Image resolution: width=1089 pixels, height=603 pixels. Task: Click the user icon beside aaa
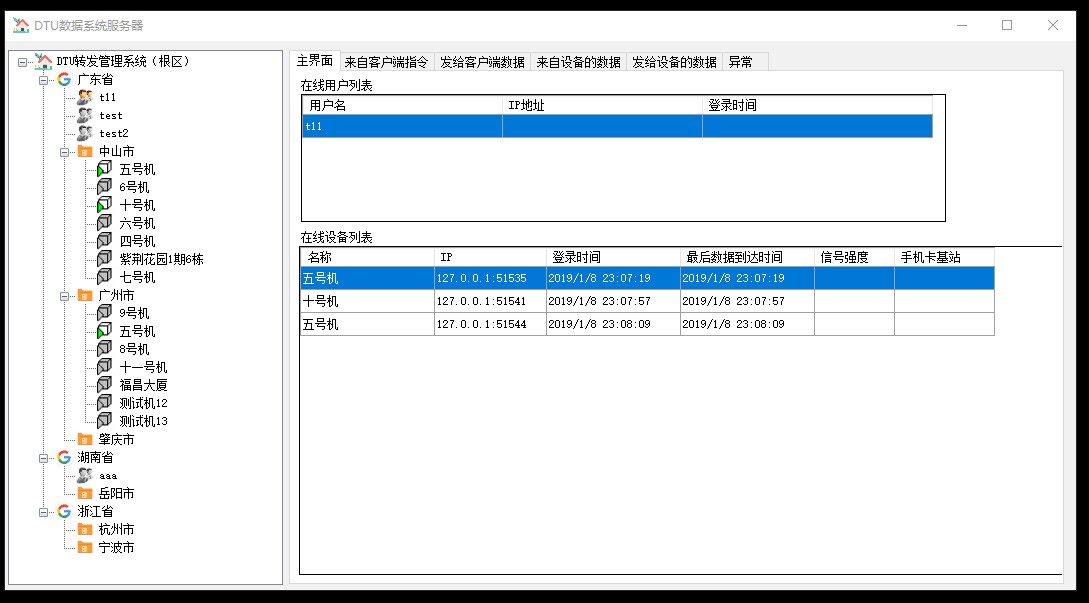pos(85,475)
